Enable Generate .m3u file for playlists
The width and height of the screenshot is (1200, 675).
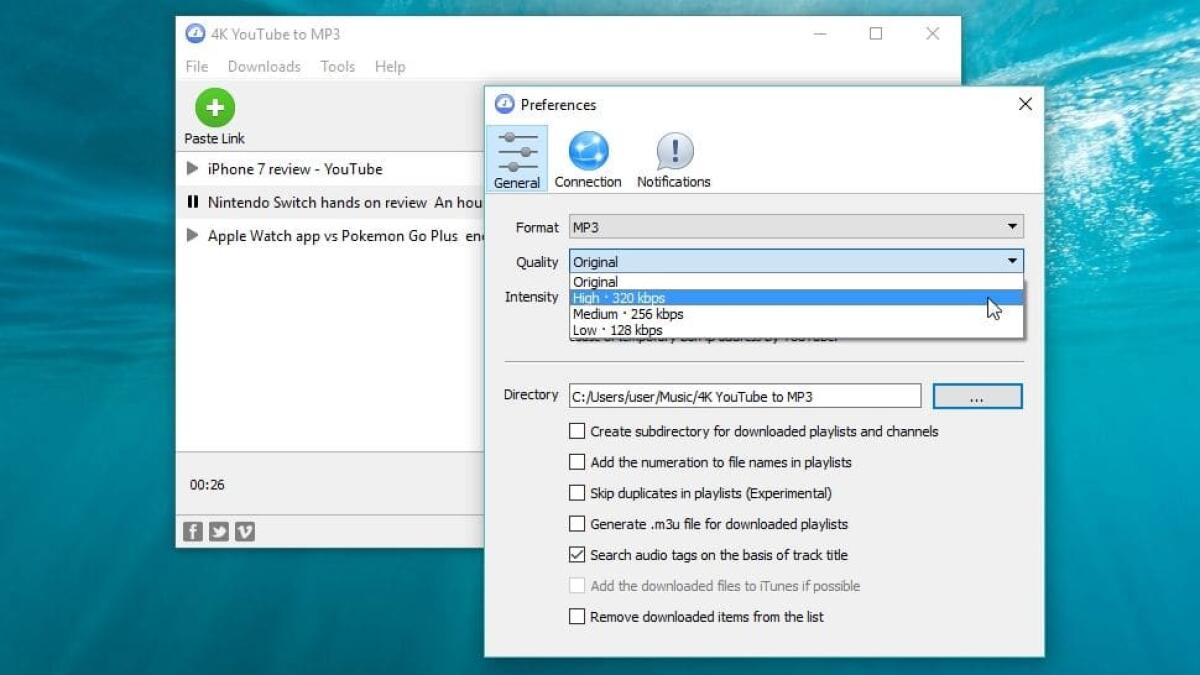point(577,524)
